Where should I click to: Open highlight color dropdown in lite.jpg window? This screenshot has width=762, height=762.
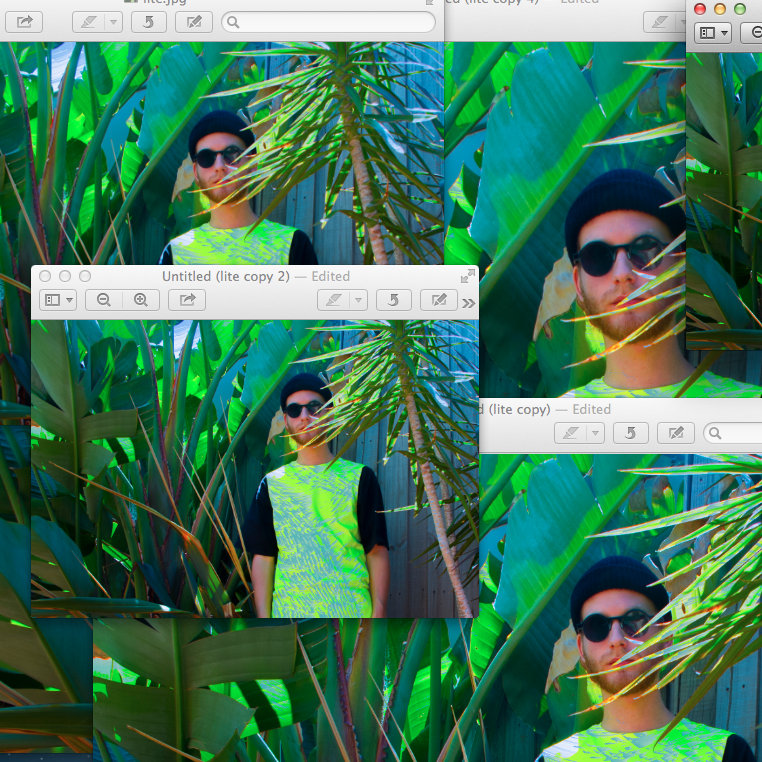[112, 21]
